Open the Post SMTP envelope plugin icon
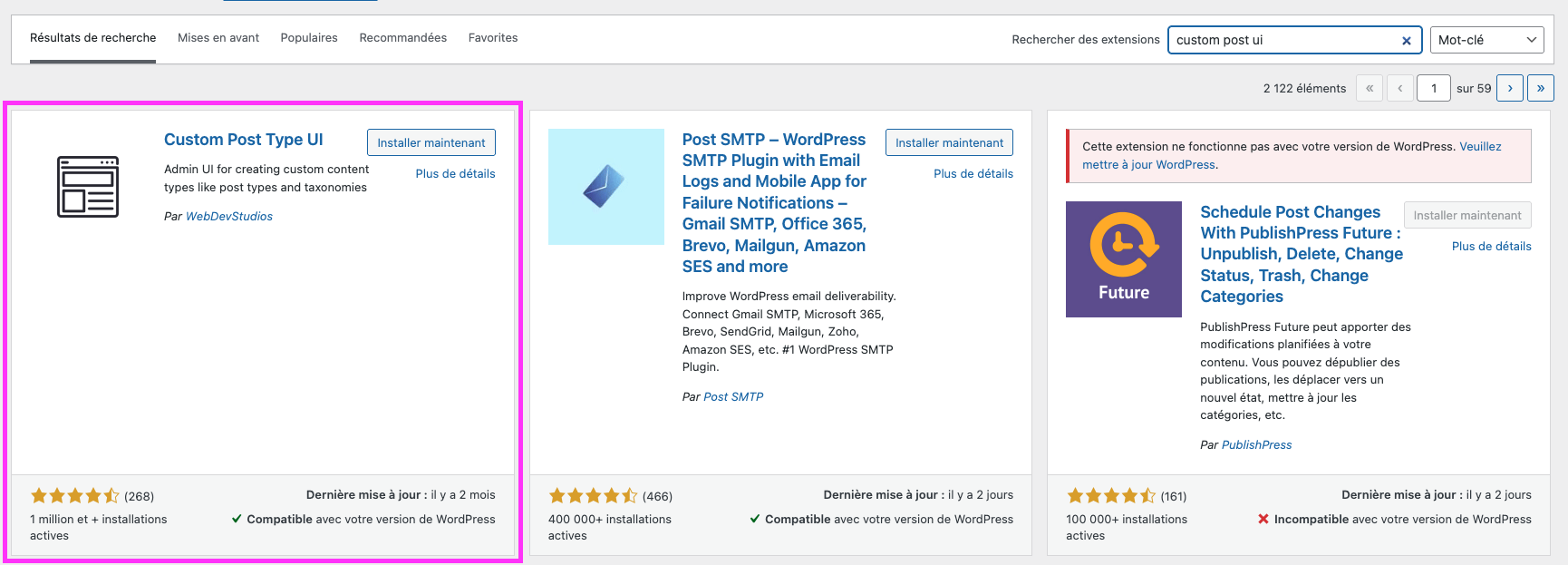Screen dimensions: 1568x565 [x=606, y=187]
